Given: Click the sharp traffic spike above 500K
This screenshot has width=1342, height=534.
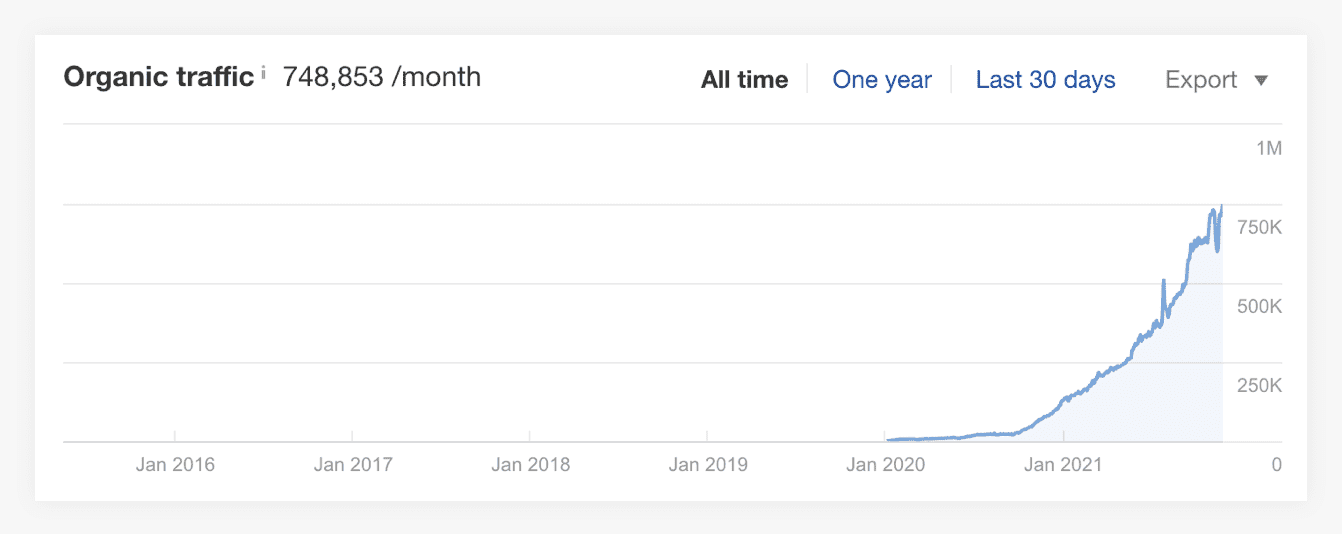Looking at the screenshot, I should click(1164, 283).
